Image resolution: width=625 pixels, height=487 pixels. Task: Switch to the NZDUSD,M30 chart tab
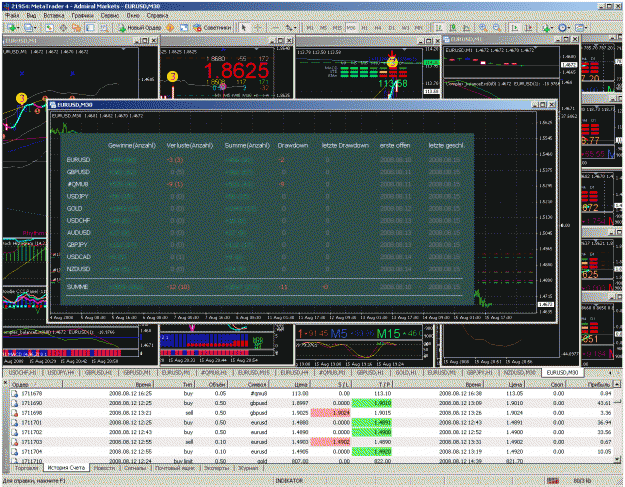519,372
